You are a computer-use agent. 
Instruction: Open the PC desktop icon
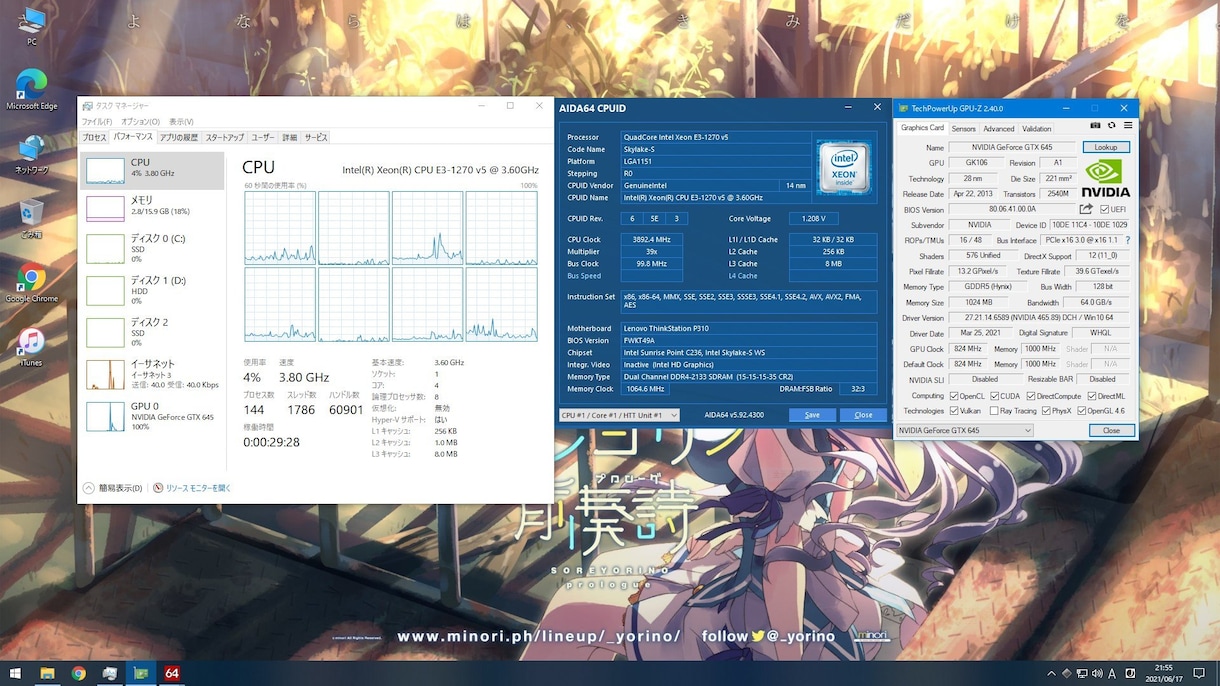[x=32, y=26]
